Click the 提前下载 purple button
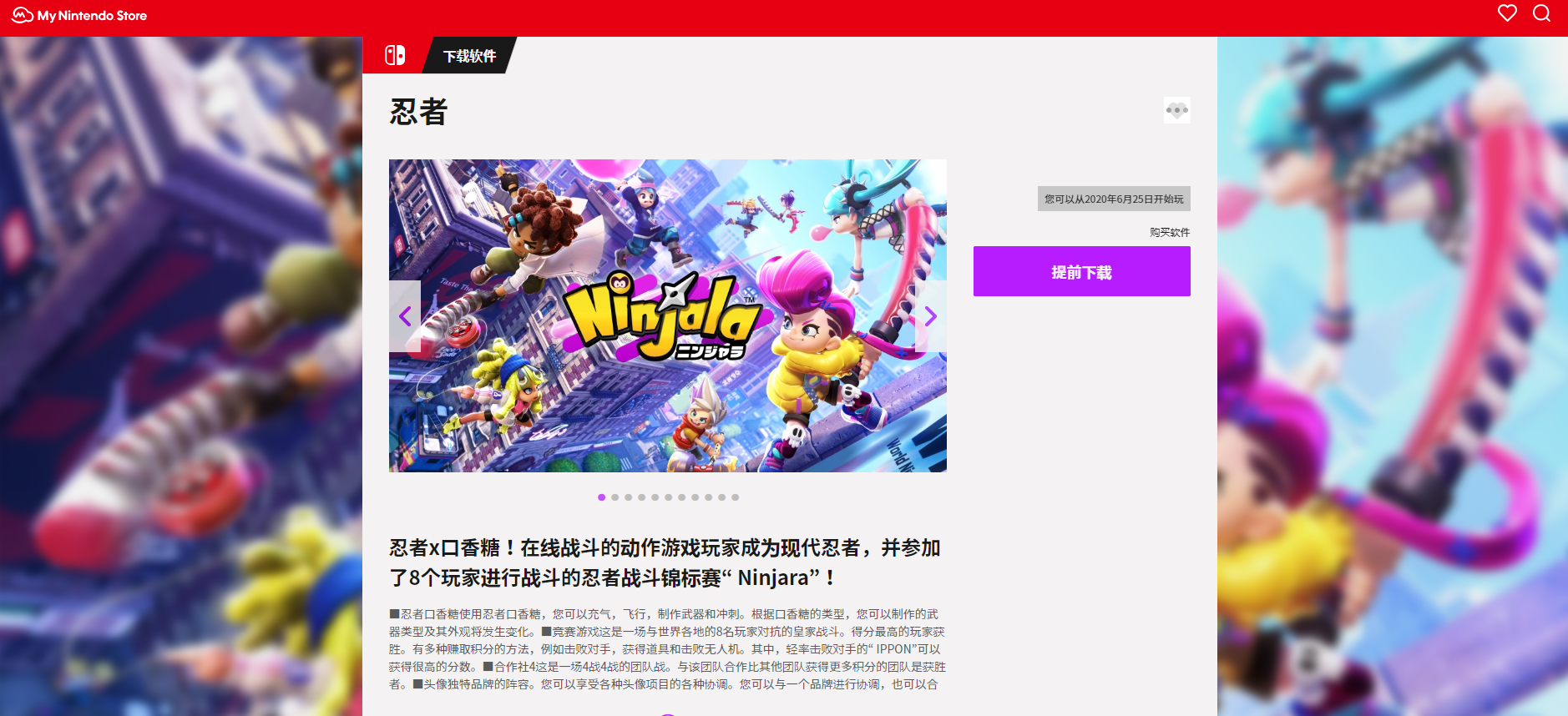 pos(1081,271)
